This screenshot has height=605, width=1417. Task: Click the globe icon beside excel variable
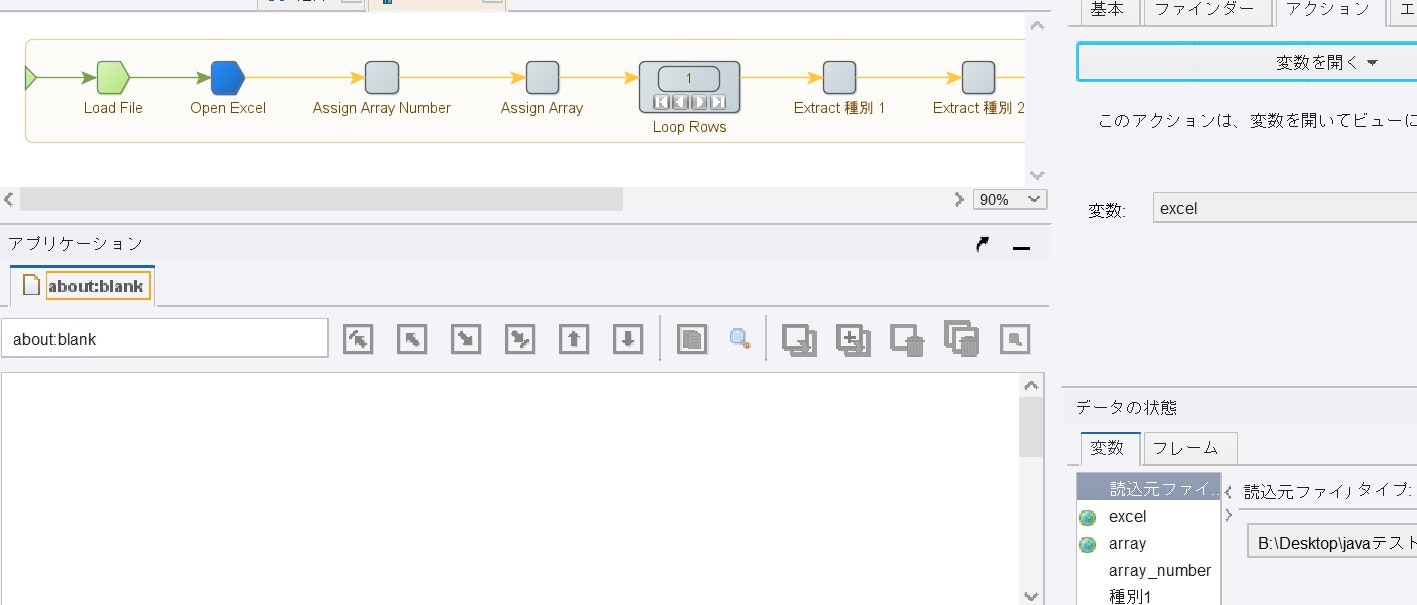pyautogui.click(x=1088, y=518)
